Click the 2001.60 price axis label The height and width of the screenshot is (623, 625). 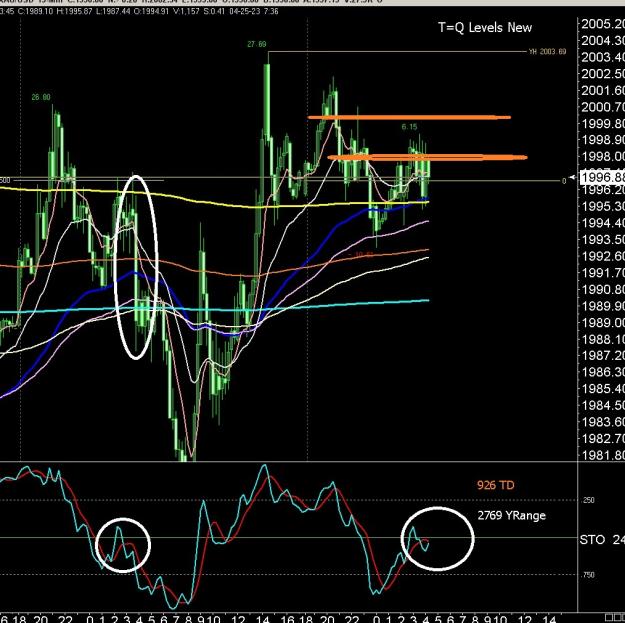603,90
